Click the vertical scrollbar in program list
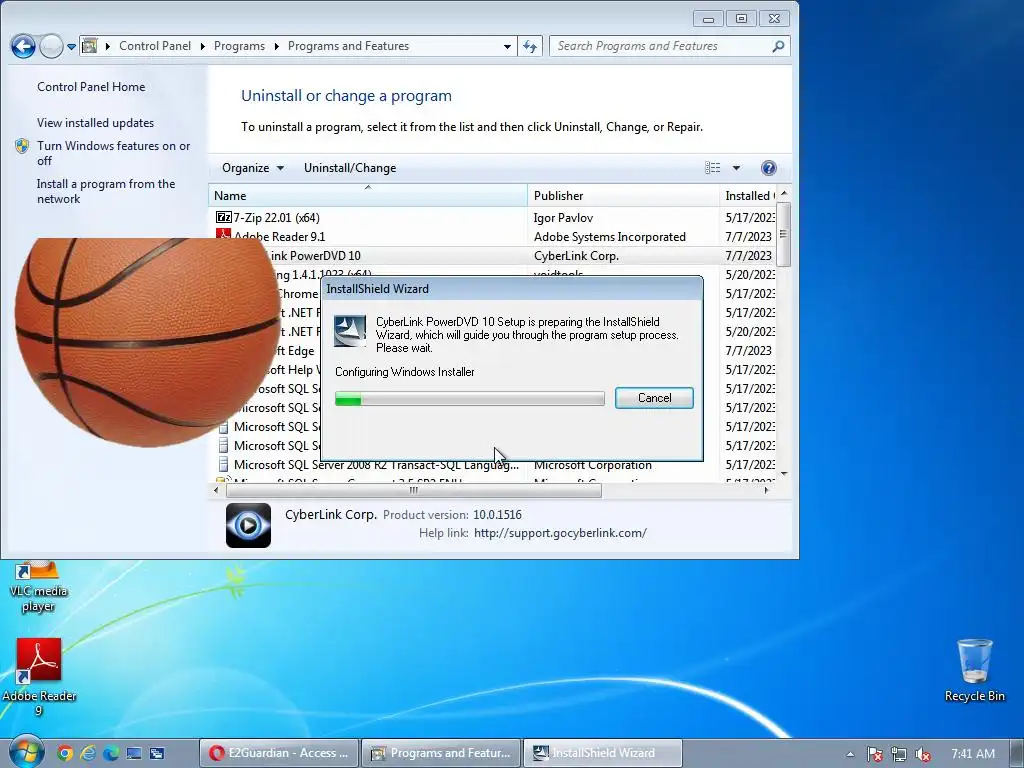This screenshot has height=768, width=1024. point(784,235)
